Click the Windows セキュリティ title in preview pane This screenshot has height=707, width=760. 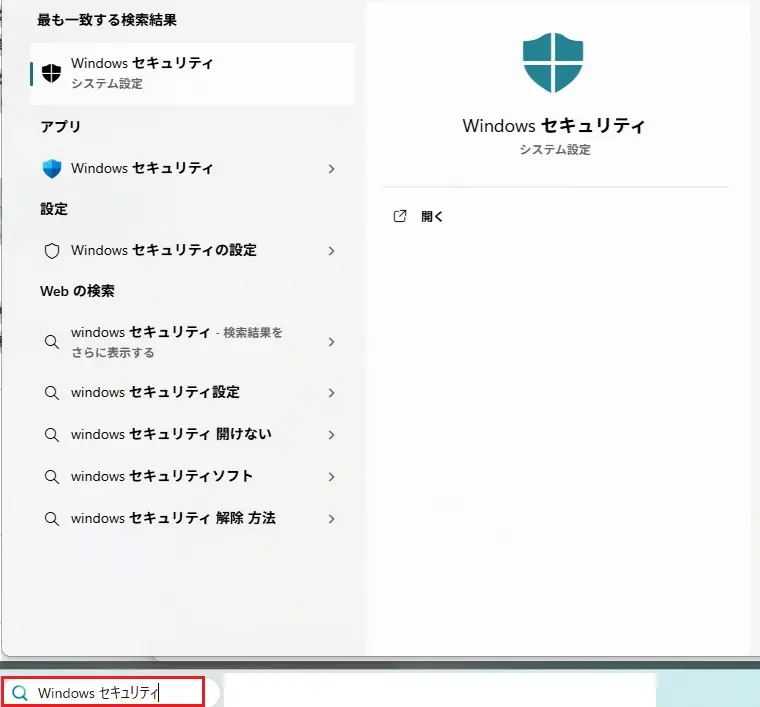coord(554,126)
